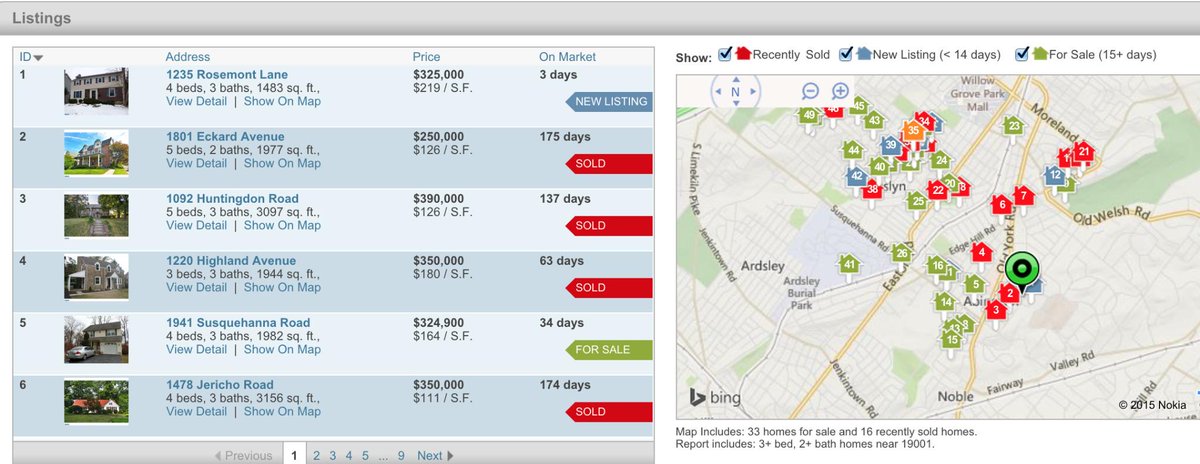Select map marker 5
Screen dimensions: 1200x464
975,285
